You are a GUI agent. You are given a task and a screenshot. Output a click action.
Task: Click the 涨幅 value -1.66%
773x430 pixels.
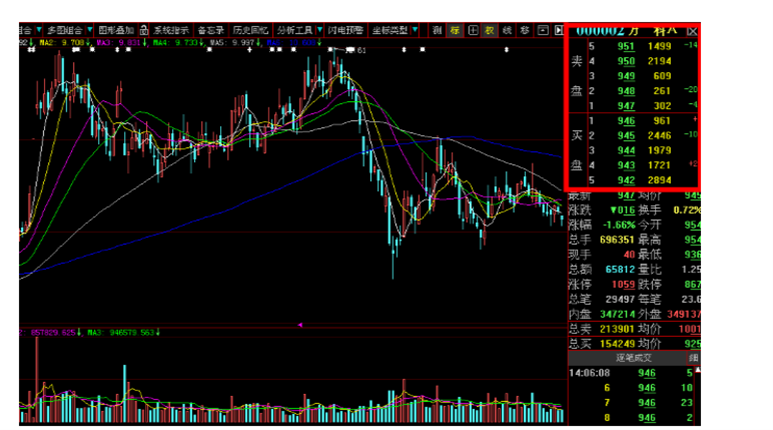click(619, 225)
